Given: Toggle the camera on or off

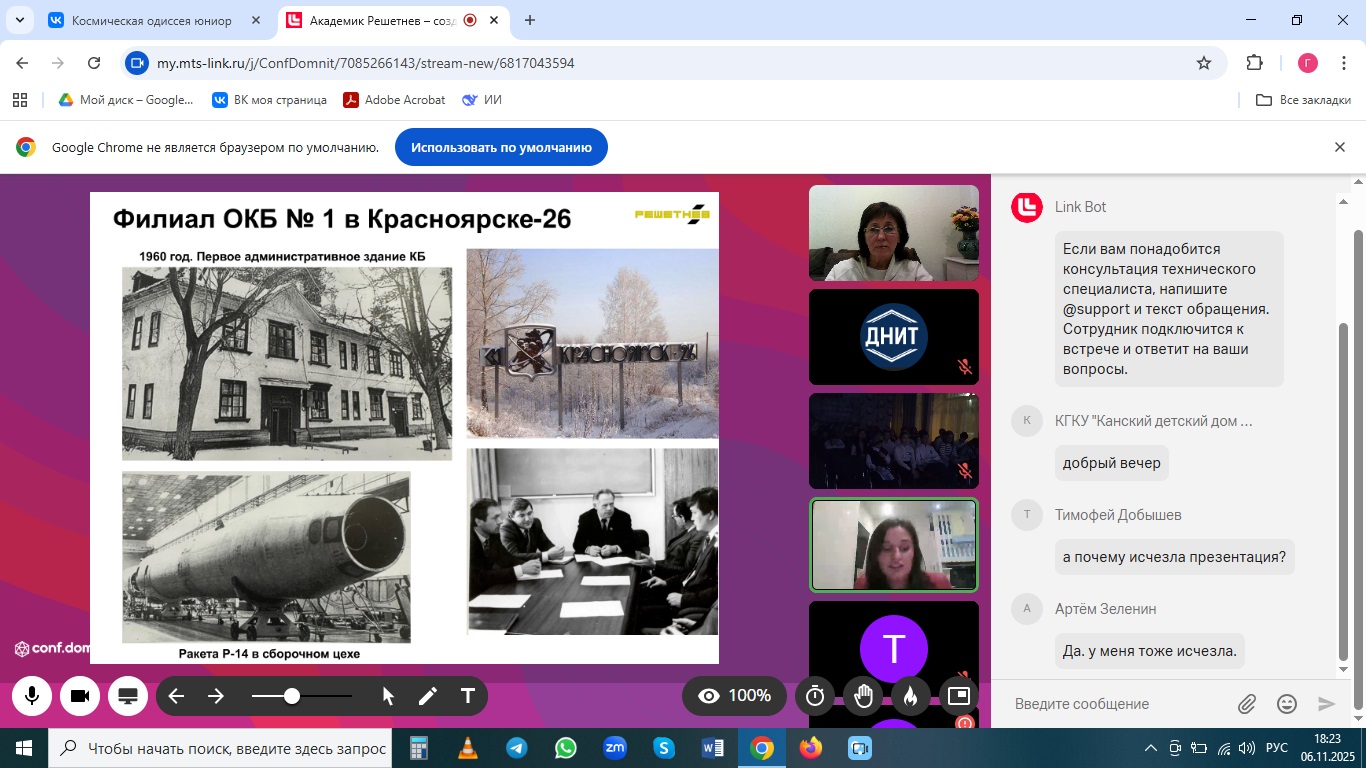Looking at the screenshot, I should (x=80, y=696).
